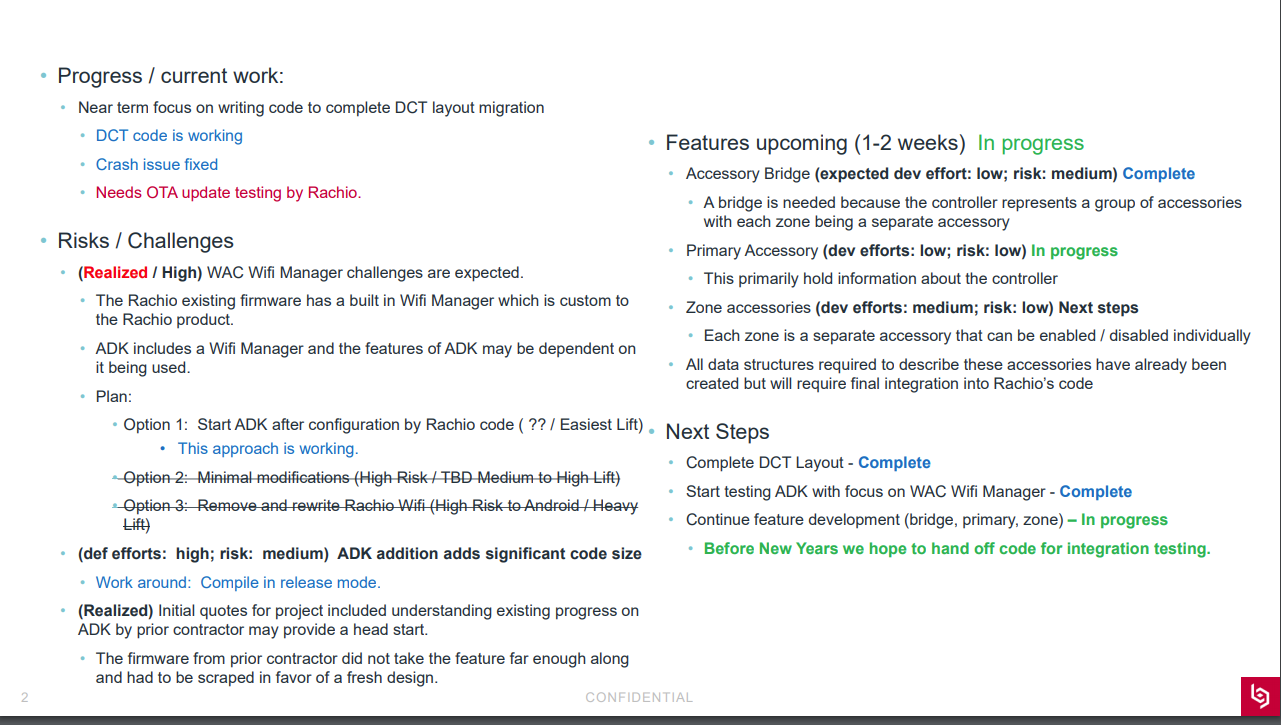Click 'ADK addition adds significant code size' line
Image resolution: width=1281 pixels, height=725 pixels.
click(x=360, y=554)
